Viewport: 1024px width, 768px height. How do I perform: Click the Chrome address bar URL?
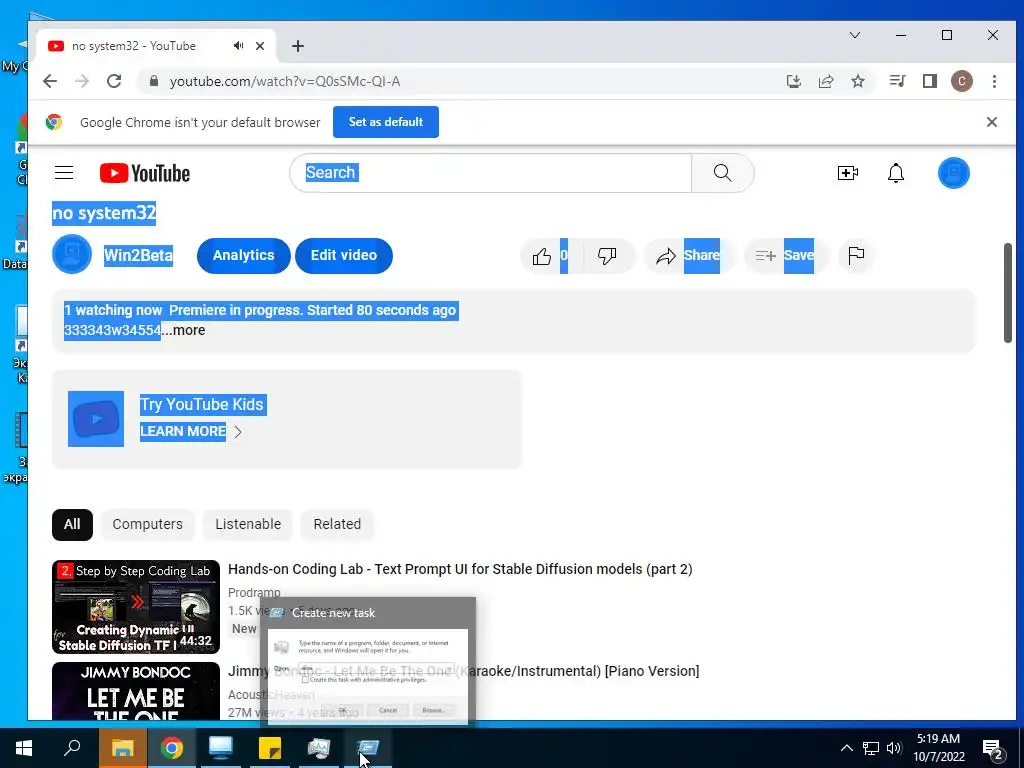coord(285,82)
